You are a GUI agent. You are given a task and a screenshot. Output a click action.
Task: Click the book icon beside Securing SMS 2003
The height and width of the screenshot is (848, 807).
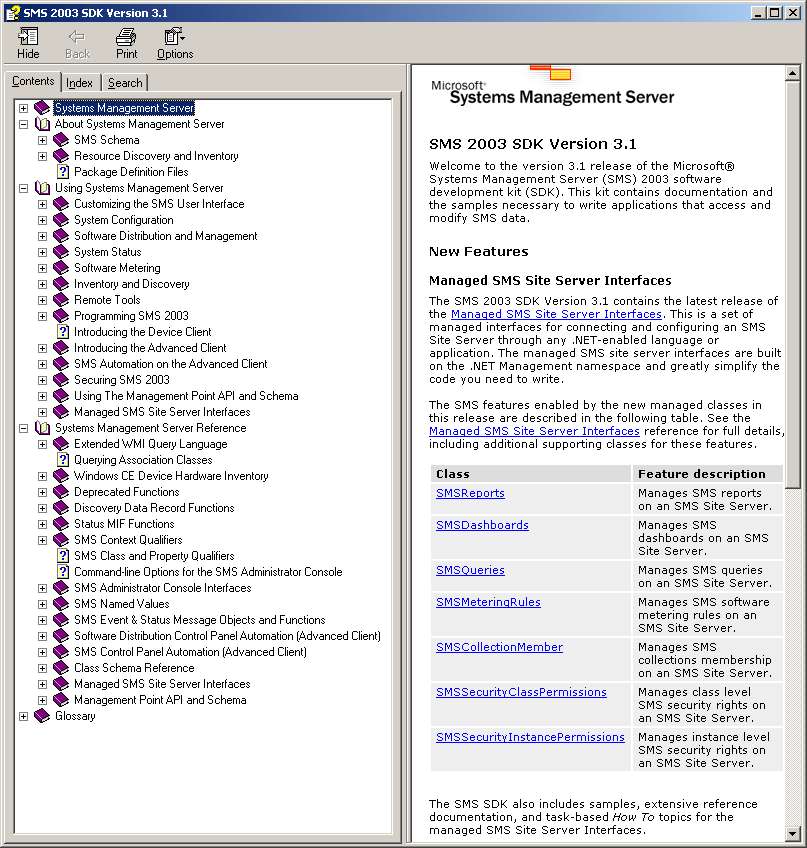[61, 380]
